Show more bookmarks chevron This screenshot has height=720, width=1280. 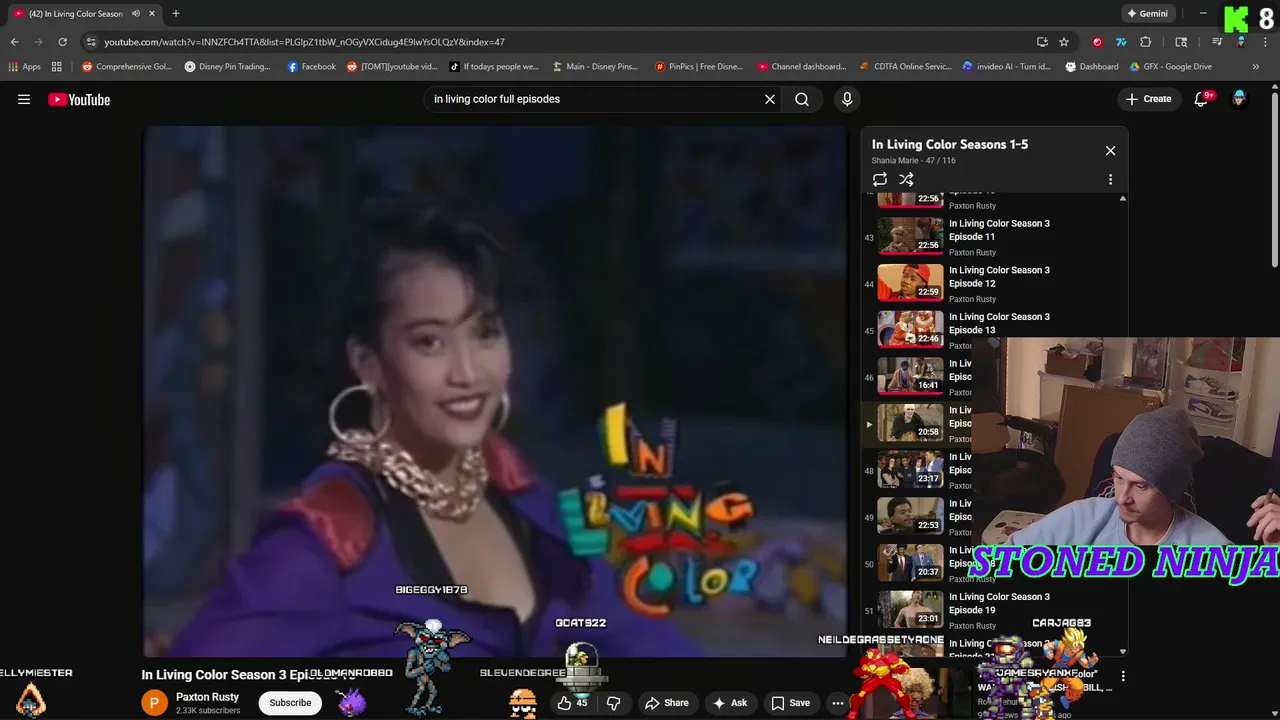coord(1255,67)
